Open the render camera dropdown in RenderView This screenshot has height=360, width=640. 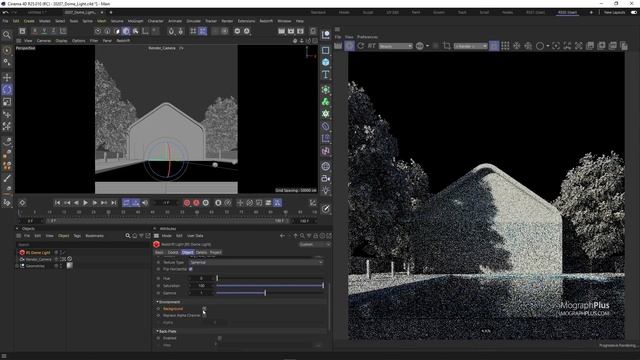pyautogui.click(x=471, y=46)
